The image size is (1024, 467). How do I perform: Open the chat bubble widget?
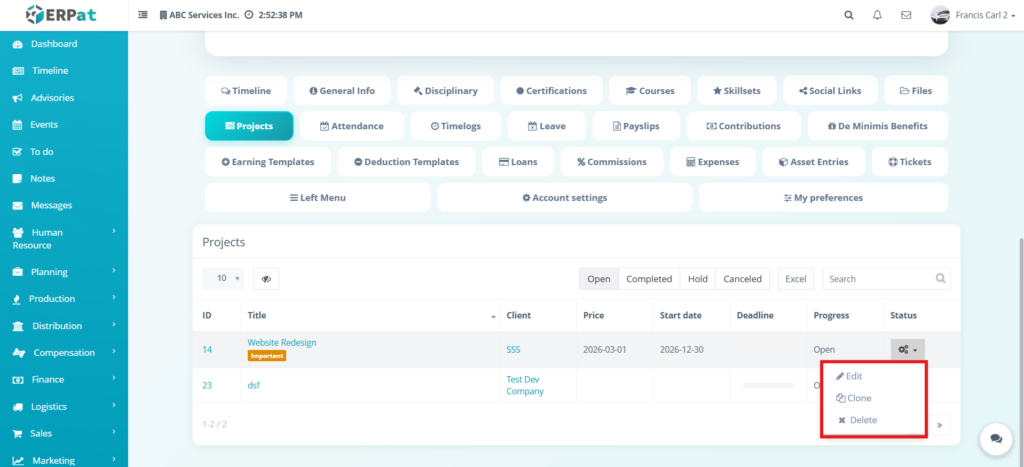coord(995,438)
